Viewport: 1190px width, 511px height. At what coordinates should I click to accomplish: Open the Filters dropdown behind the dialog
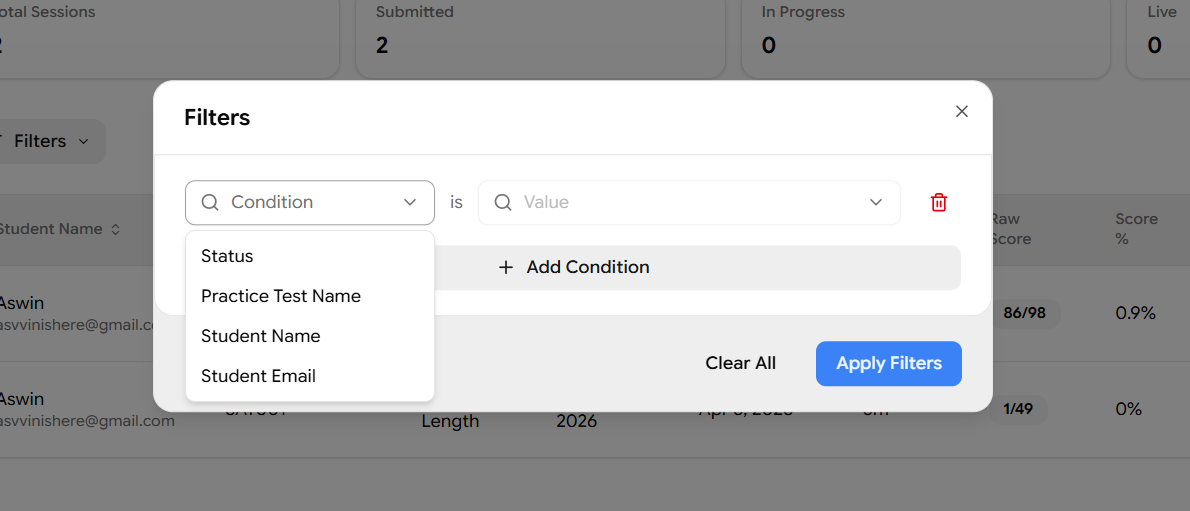(50, 141)
